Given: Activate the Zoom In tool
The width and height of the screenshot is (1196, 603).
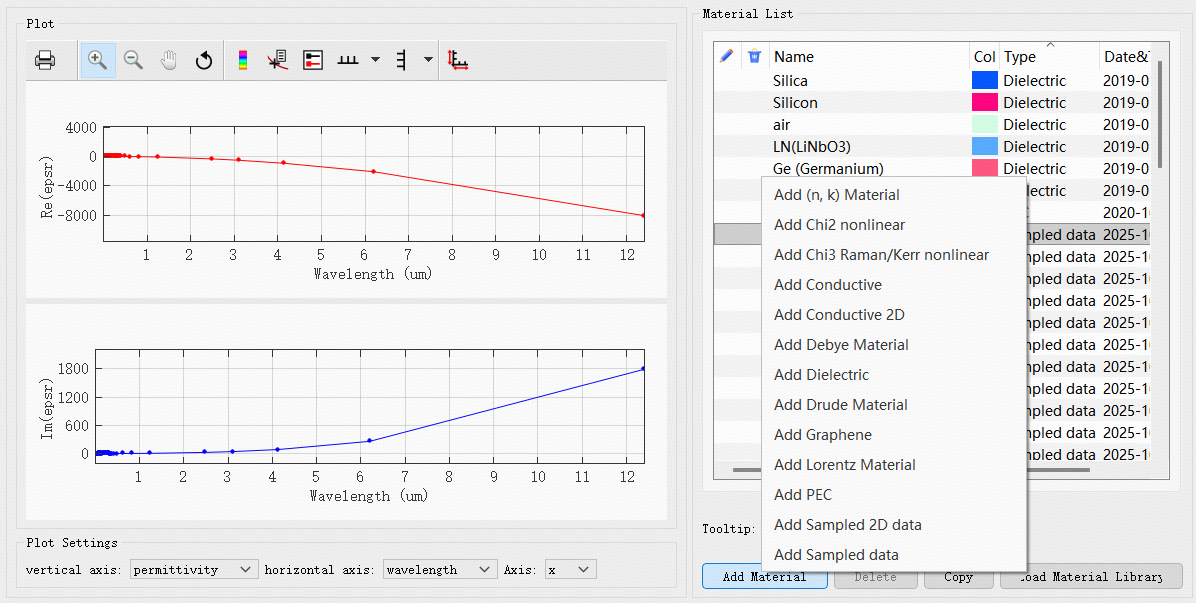Looking at the screenshot, I should pos(97,59).
